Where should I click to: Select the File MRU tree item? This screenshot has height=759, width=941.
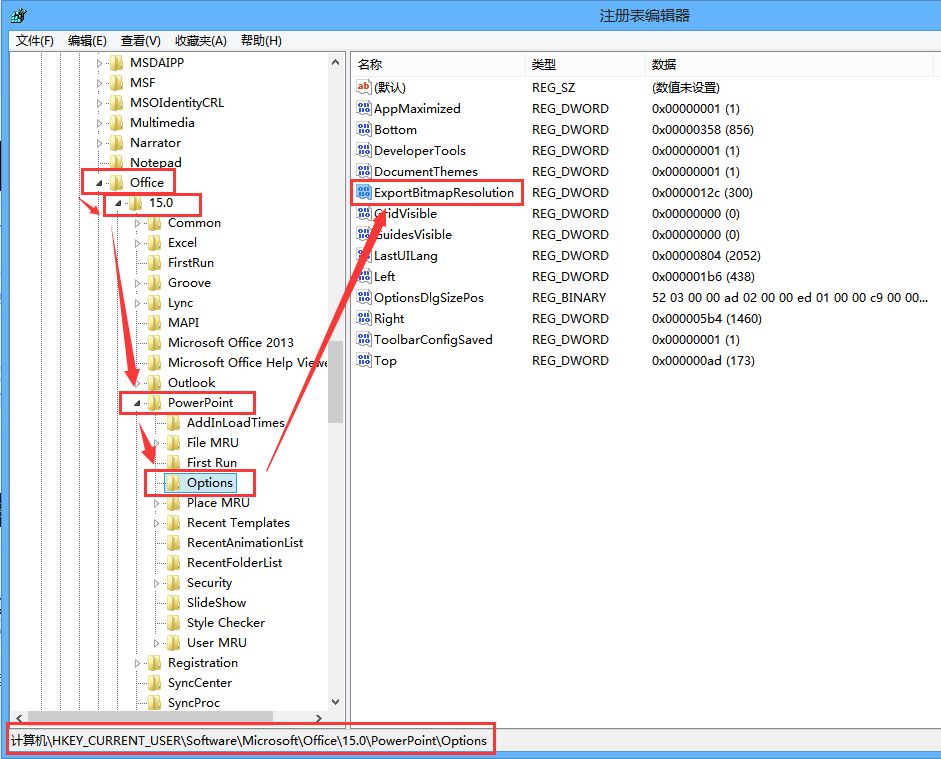click(212, 443)
